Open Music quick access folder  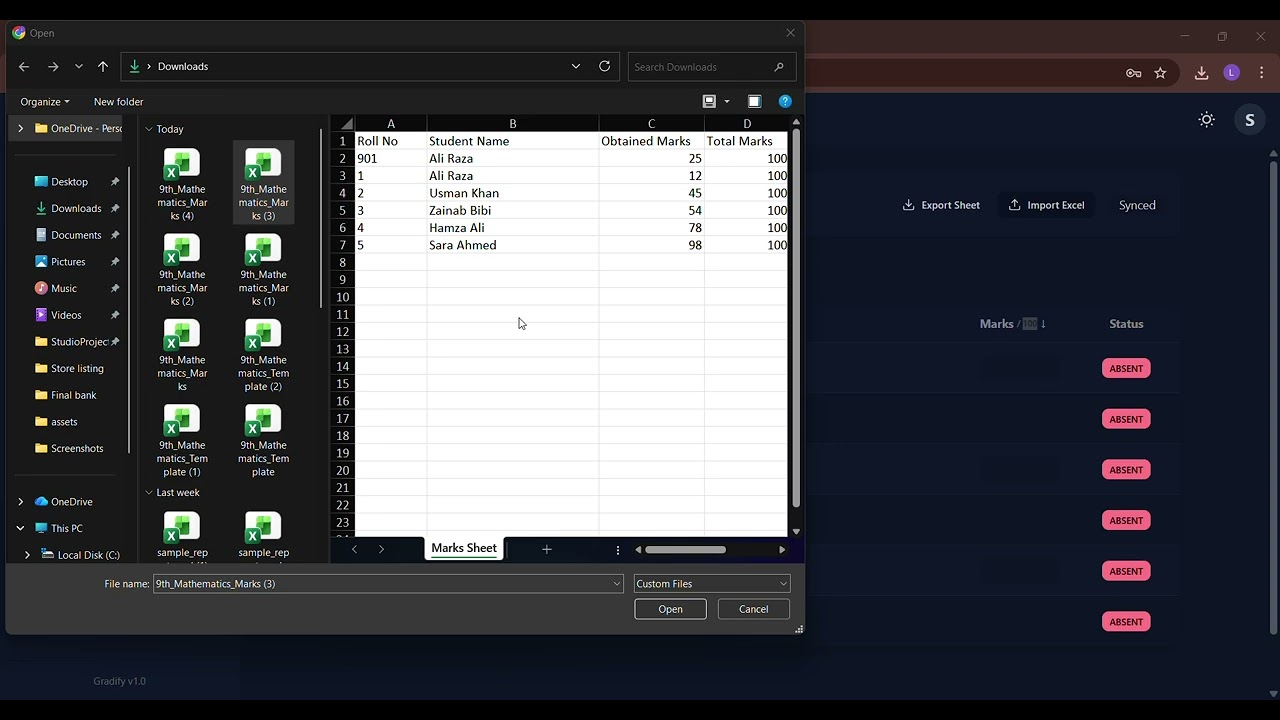[x=64, y=288]
